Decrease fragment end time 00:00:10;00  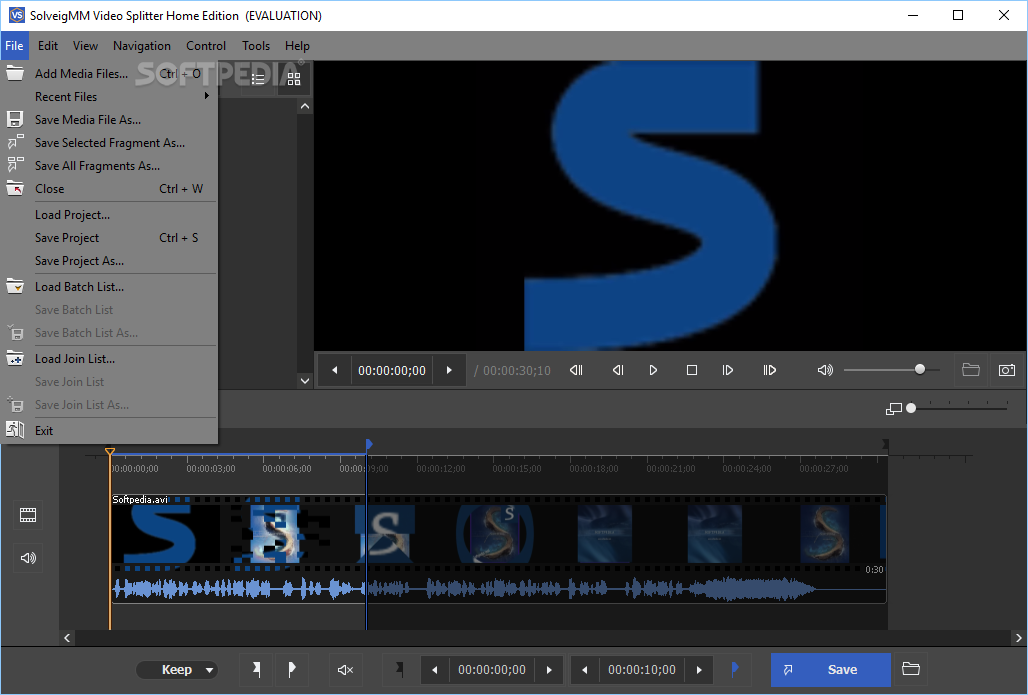[x=585, y=670]
